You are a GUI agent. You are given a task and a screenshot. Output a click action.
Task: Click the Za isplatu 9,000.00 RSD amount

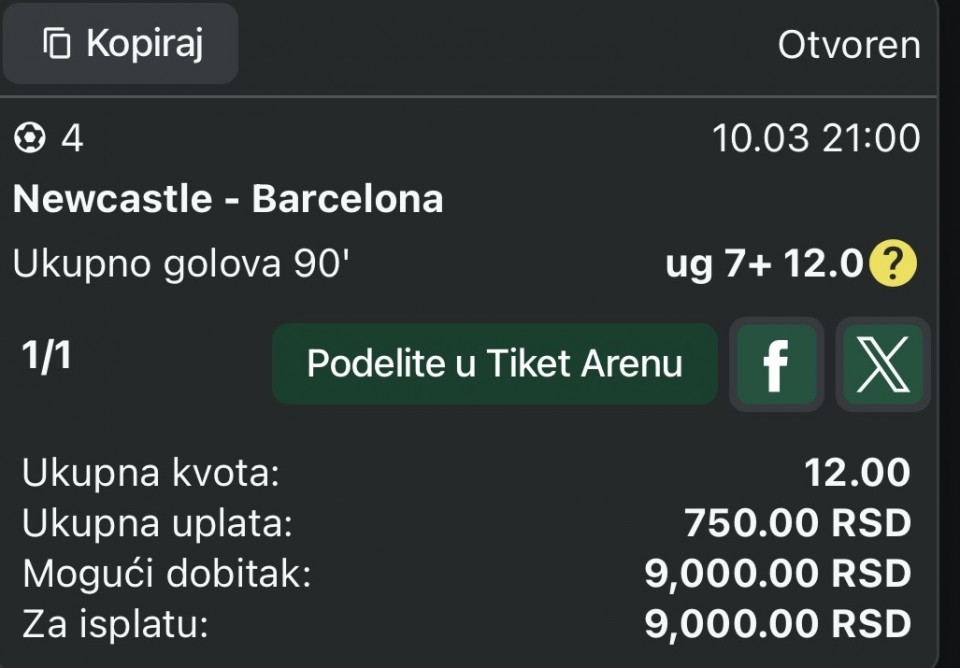[778, 625]
